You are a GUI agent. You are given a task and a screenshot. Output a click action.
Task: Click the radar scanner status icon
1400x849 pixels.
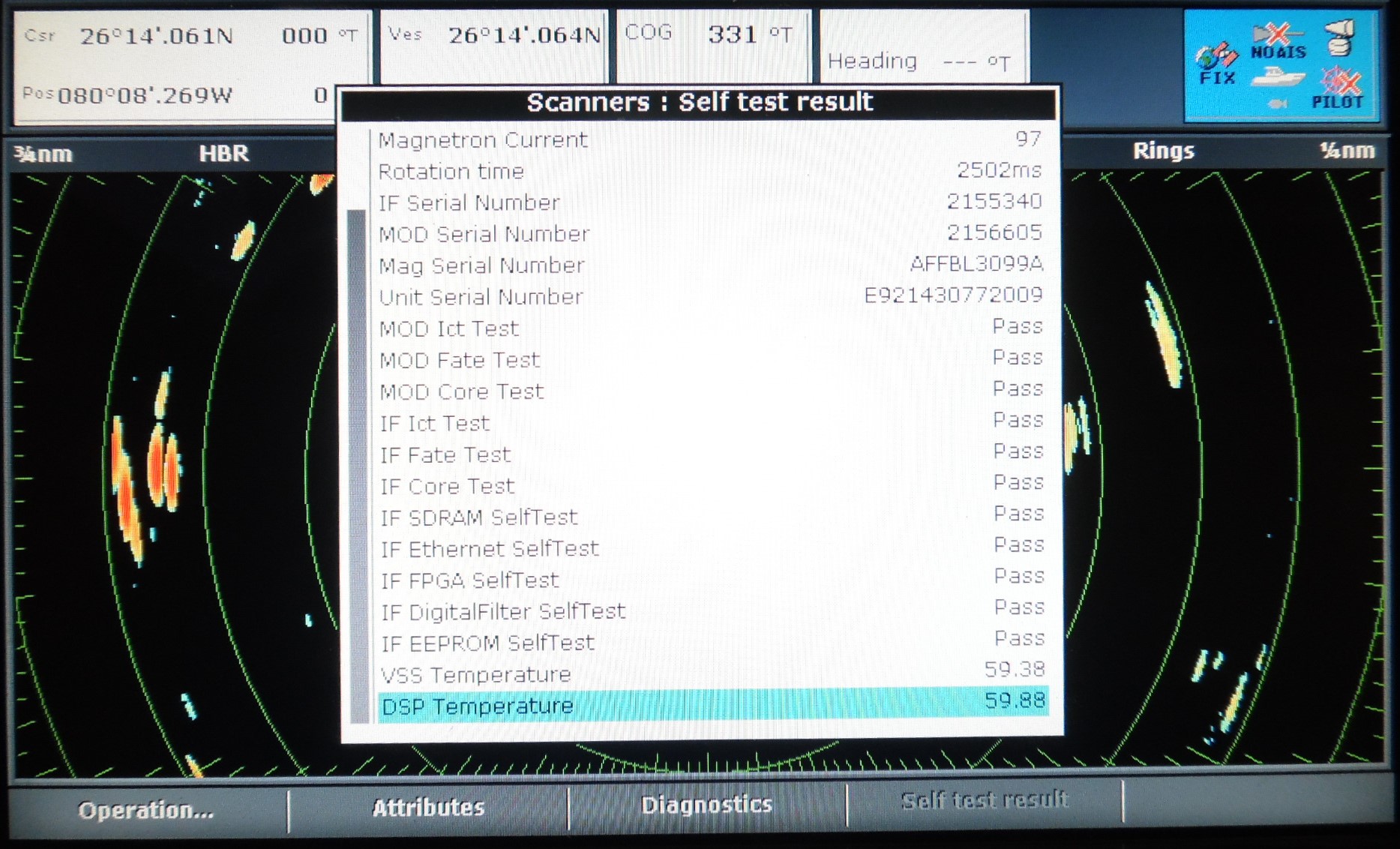coord(1339,37)
